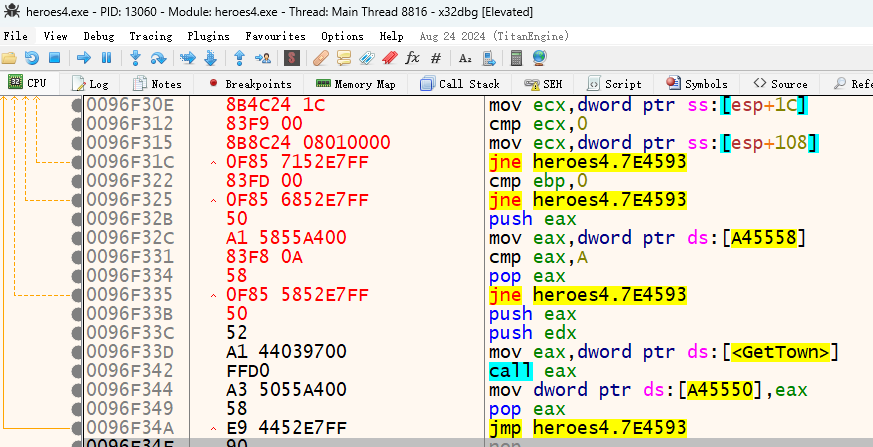This screenshot has width=873, height=447.
Task: Open the File menu
Action: click(16, 36)
